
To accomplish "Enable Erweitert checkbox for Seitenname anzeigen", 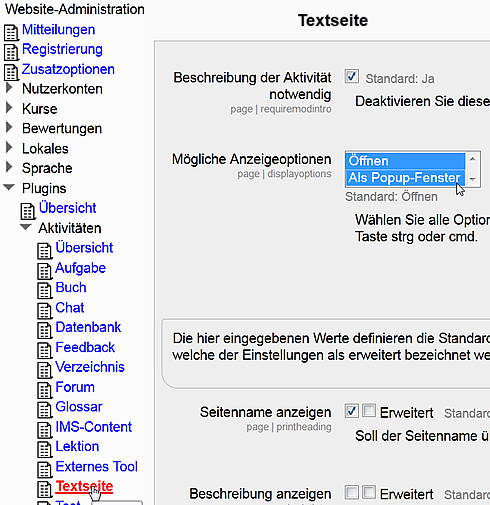I will point(369,411).
